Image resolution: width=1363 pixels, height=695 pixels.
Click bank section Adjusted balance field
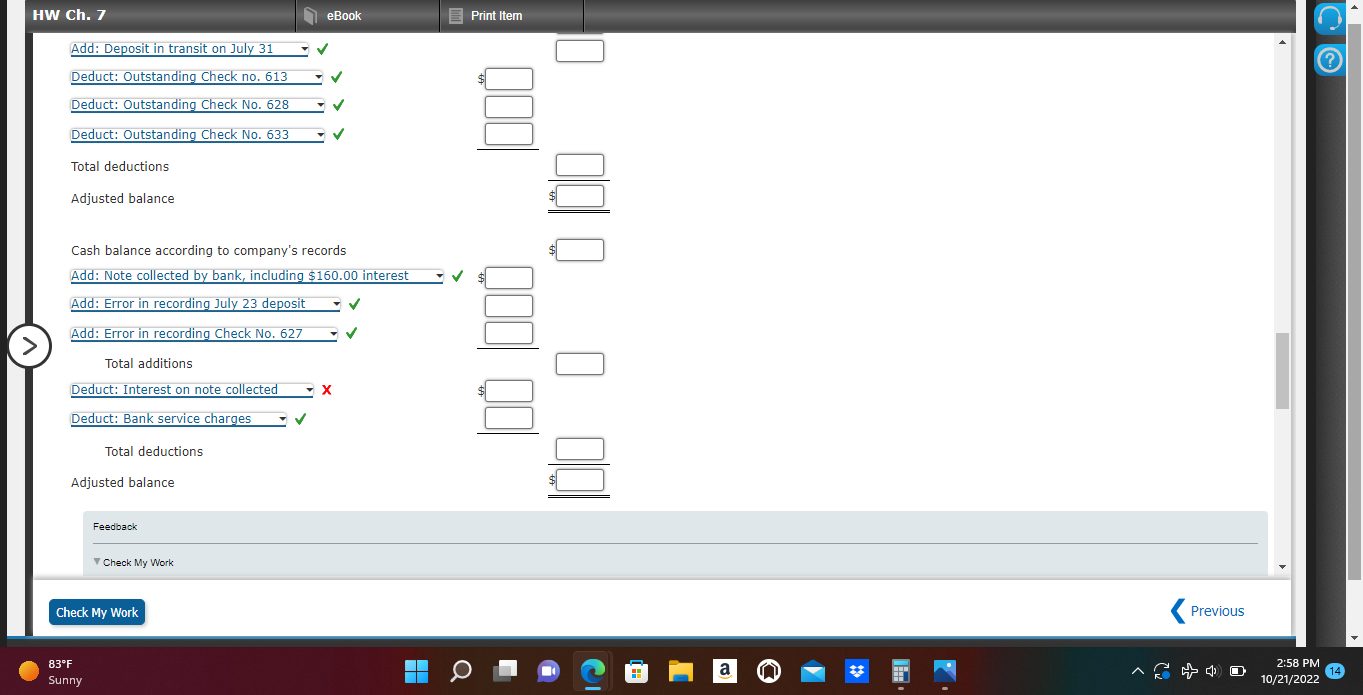pos(580,196)
